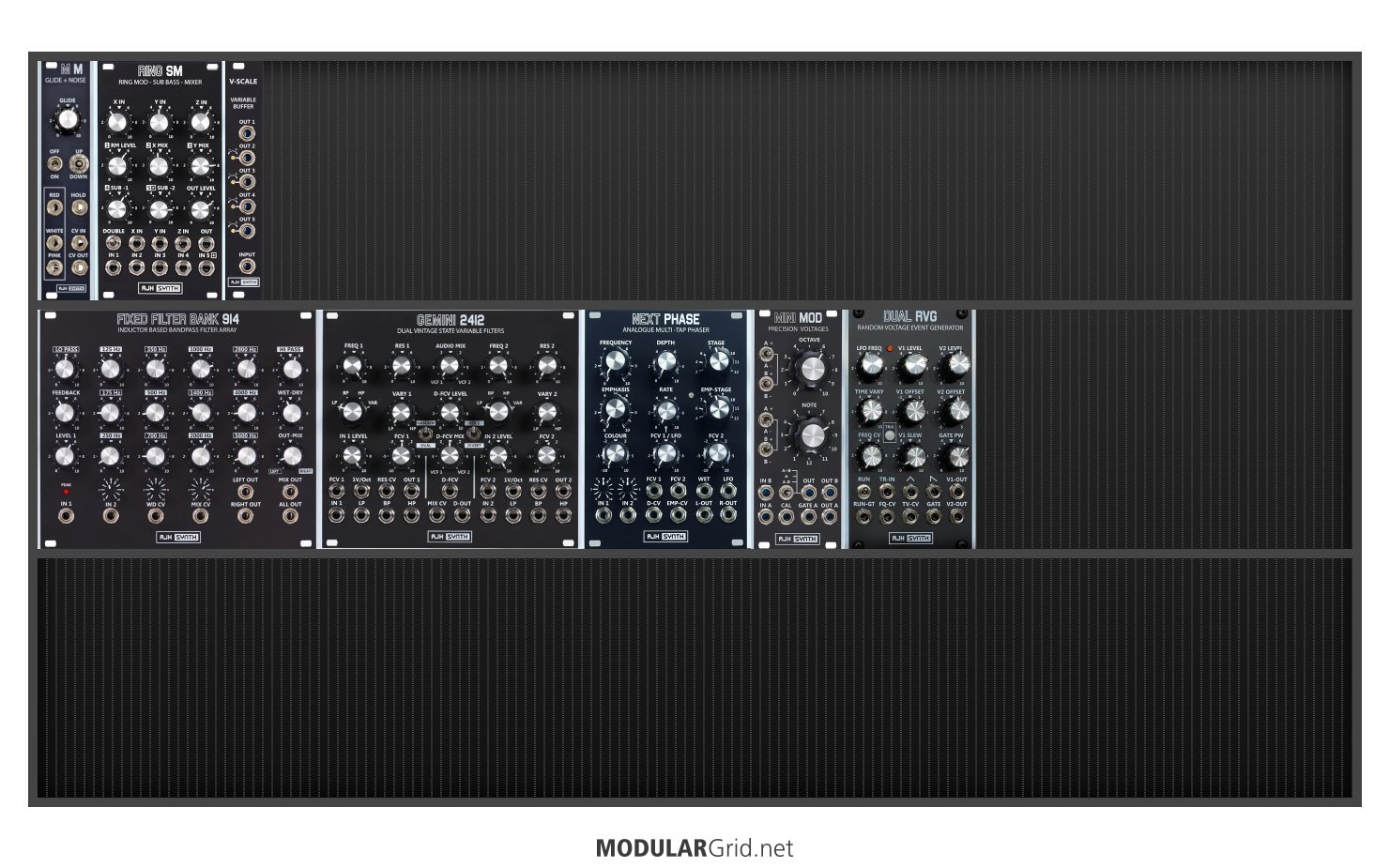Click the FREQ 1 knob on Gemini 2412
Viewport: 1390px width, 868px height.
pyautogui.click(x=352, y=367)
